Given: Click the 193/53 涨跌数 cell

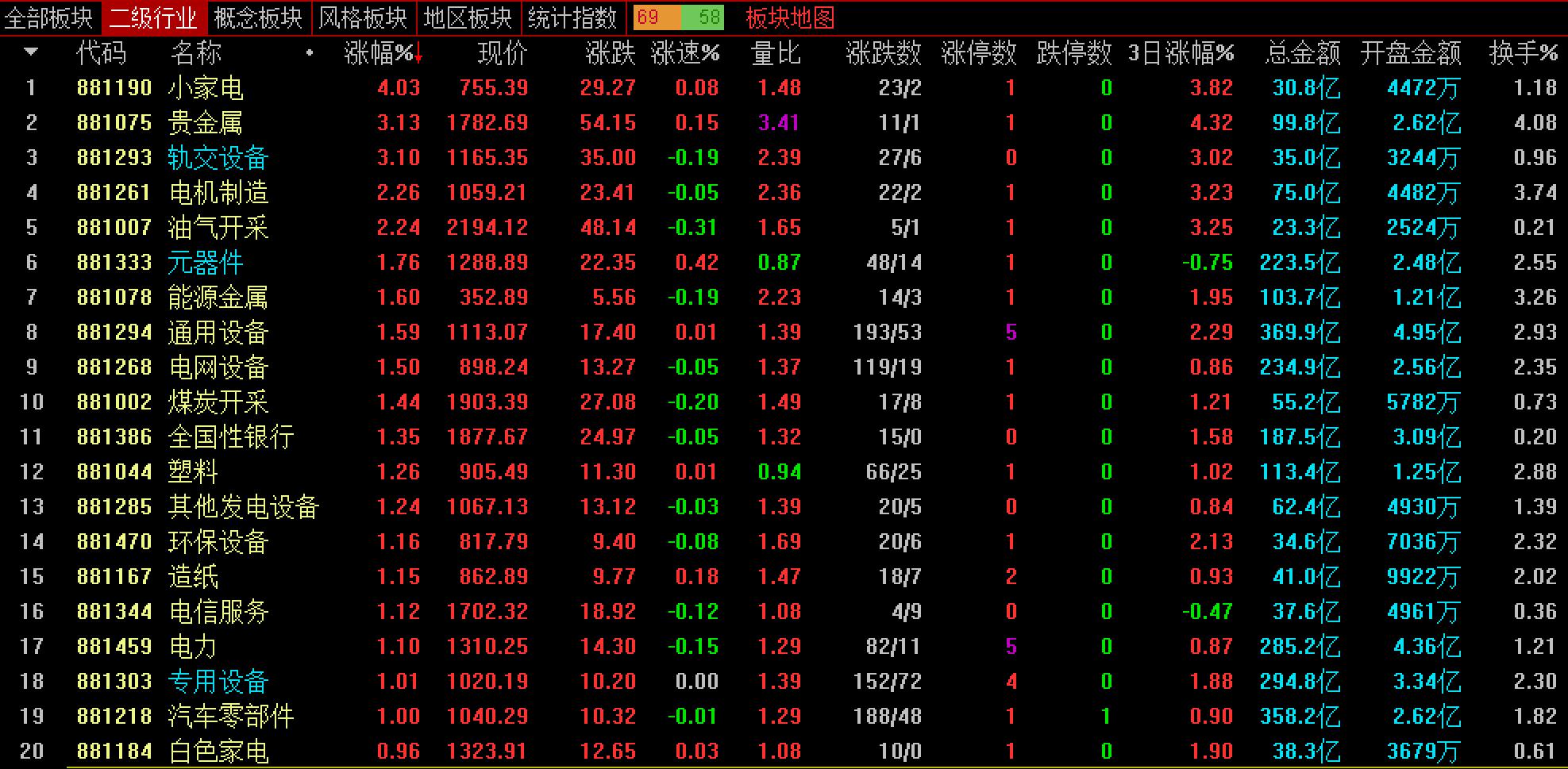Looking at the screenshot, I should (x=888, y=332).
